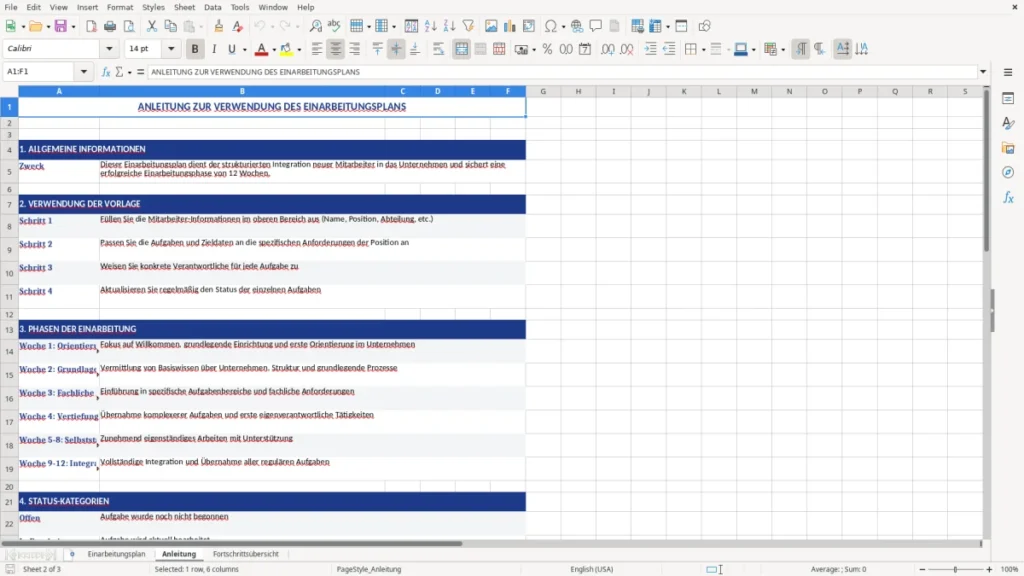The image size is (1024, 576).
Task: Open the Format menu
Action: [x=120, y=7]
